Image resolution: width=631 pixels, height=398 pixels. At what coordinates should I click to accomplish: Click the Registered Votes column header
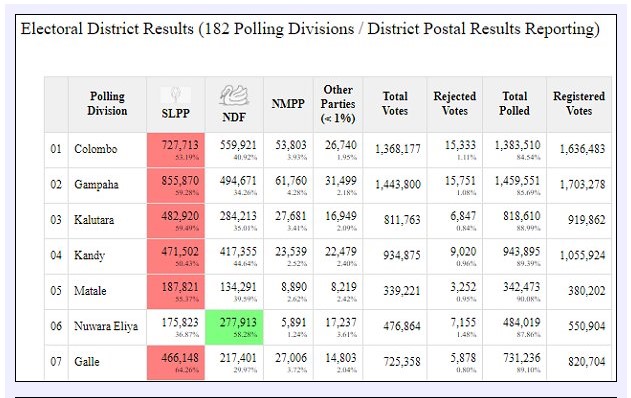click(579, 104)
